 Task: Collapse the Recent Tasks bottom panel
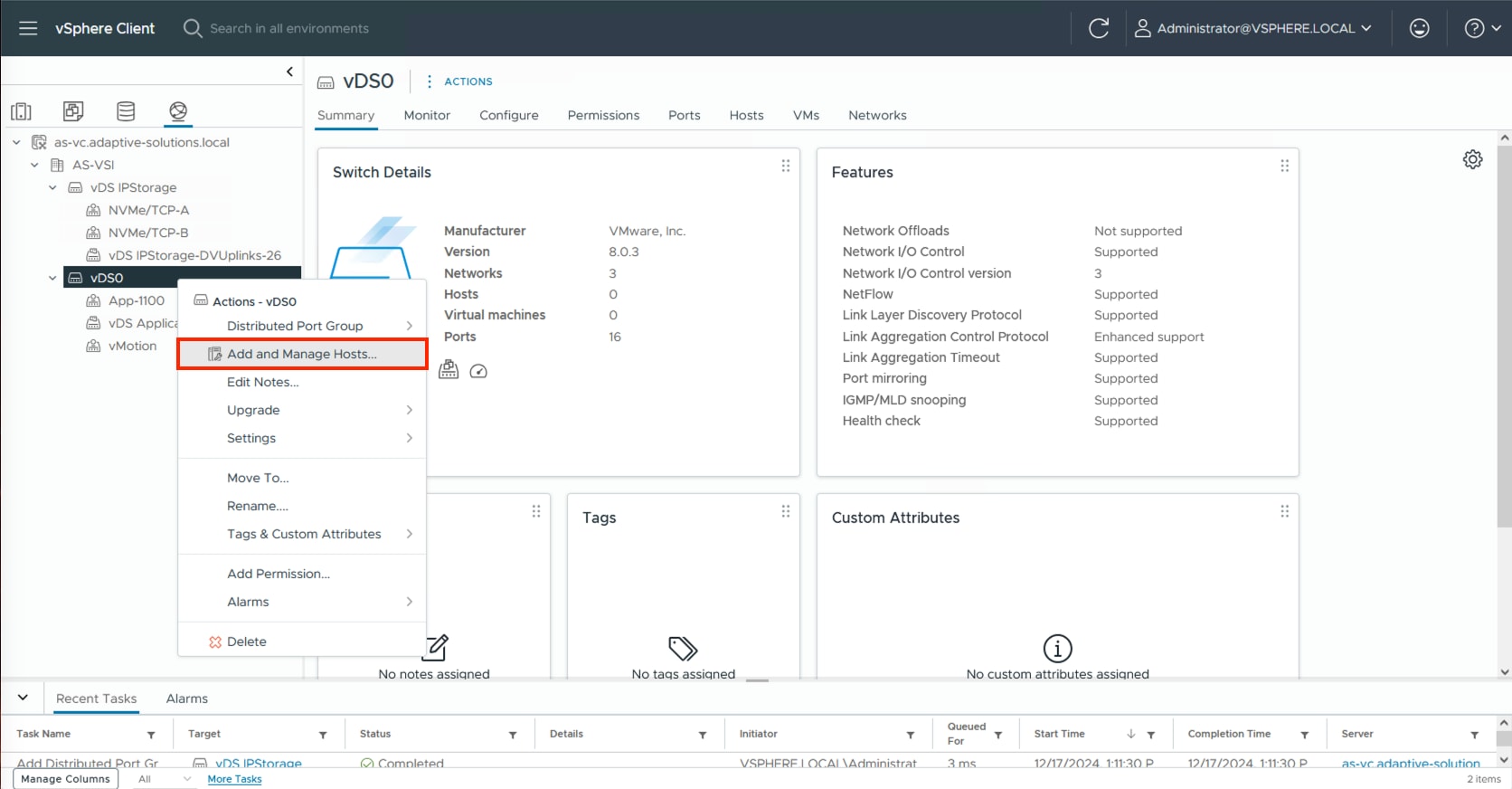coord(23,698)
